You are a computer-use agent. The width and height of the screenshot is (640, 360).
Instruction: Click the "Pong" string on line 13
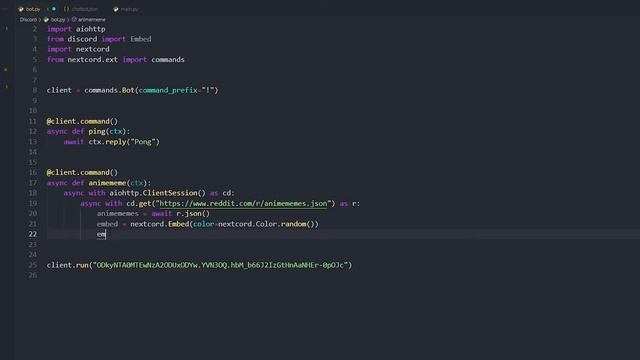(x=143, y=142)
